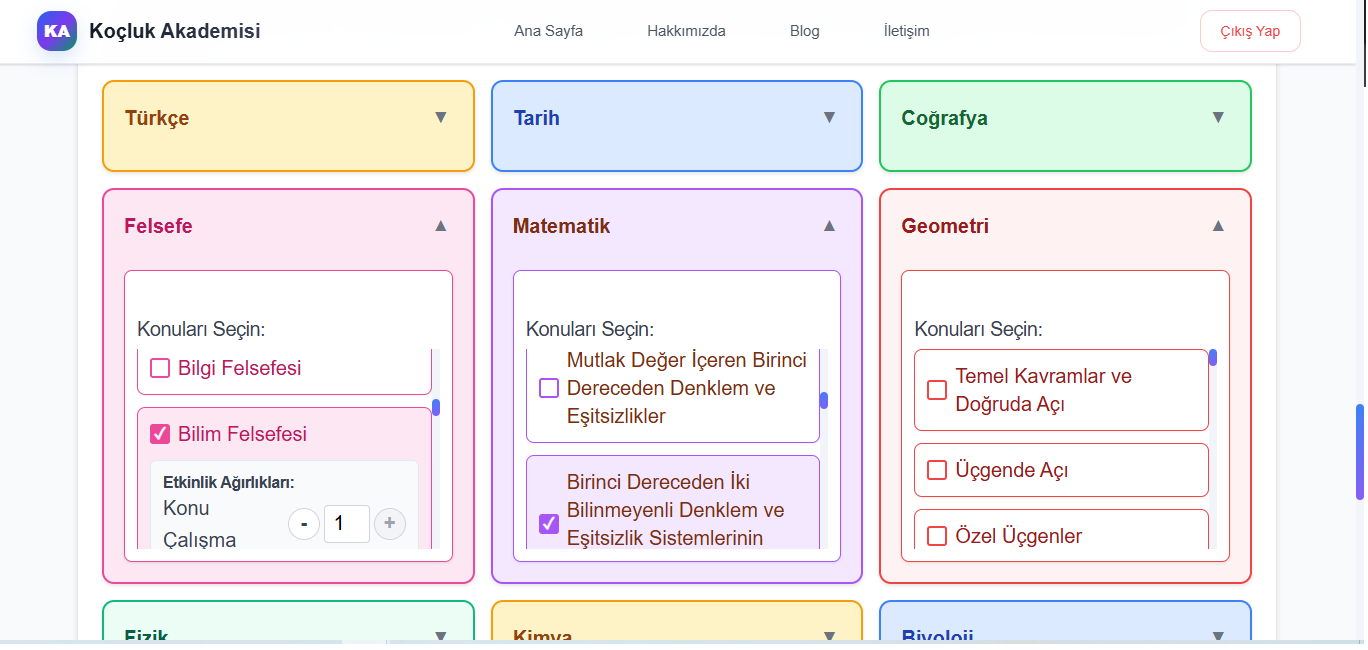The width and height of the screenshot is (1368, 650).
Task: Select the Temel Kavramlar ve Doğruda Açı checkbox
Action: pyautogui.click(x=937, y=390)
